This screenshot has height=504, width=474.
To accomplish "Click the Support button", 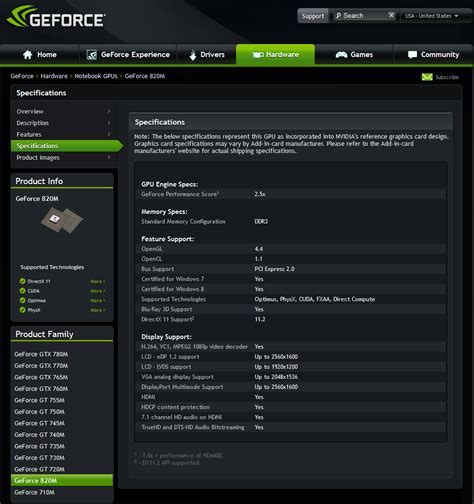I will [313, 16].
